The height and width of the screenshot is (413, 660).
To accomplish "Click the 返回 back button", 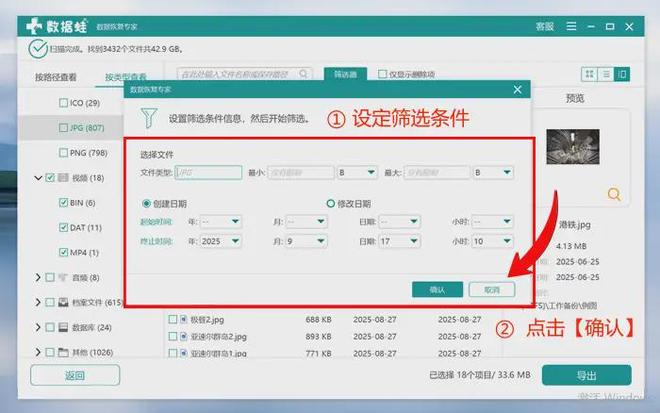I will click(x=75, y=375).
